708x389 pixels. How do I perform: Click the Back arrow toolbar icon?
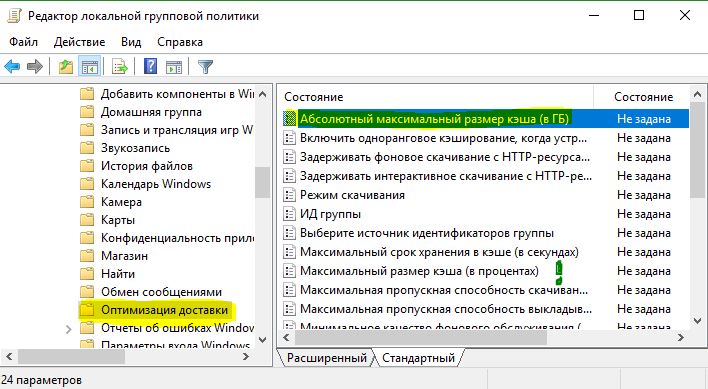[12, 67]
